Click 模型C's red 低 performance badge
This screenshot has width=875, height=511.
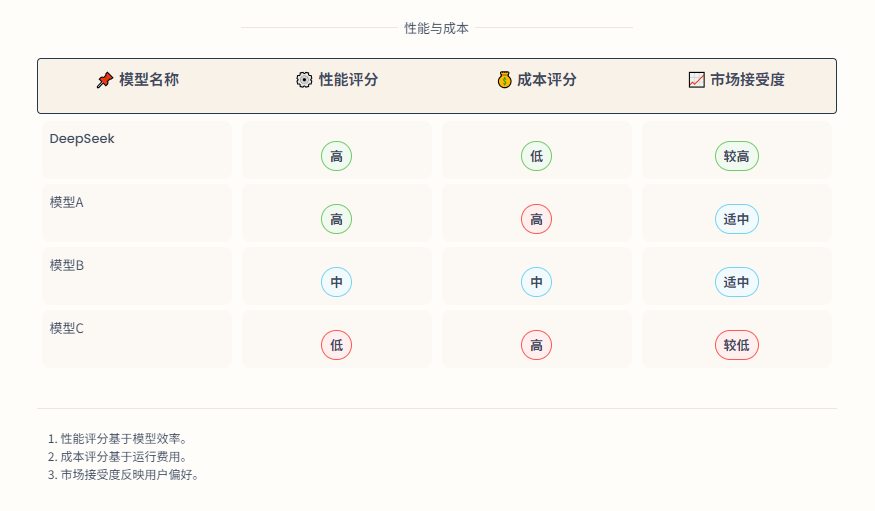336,345
